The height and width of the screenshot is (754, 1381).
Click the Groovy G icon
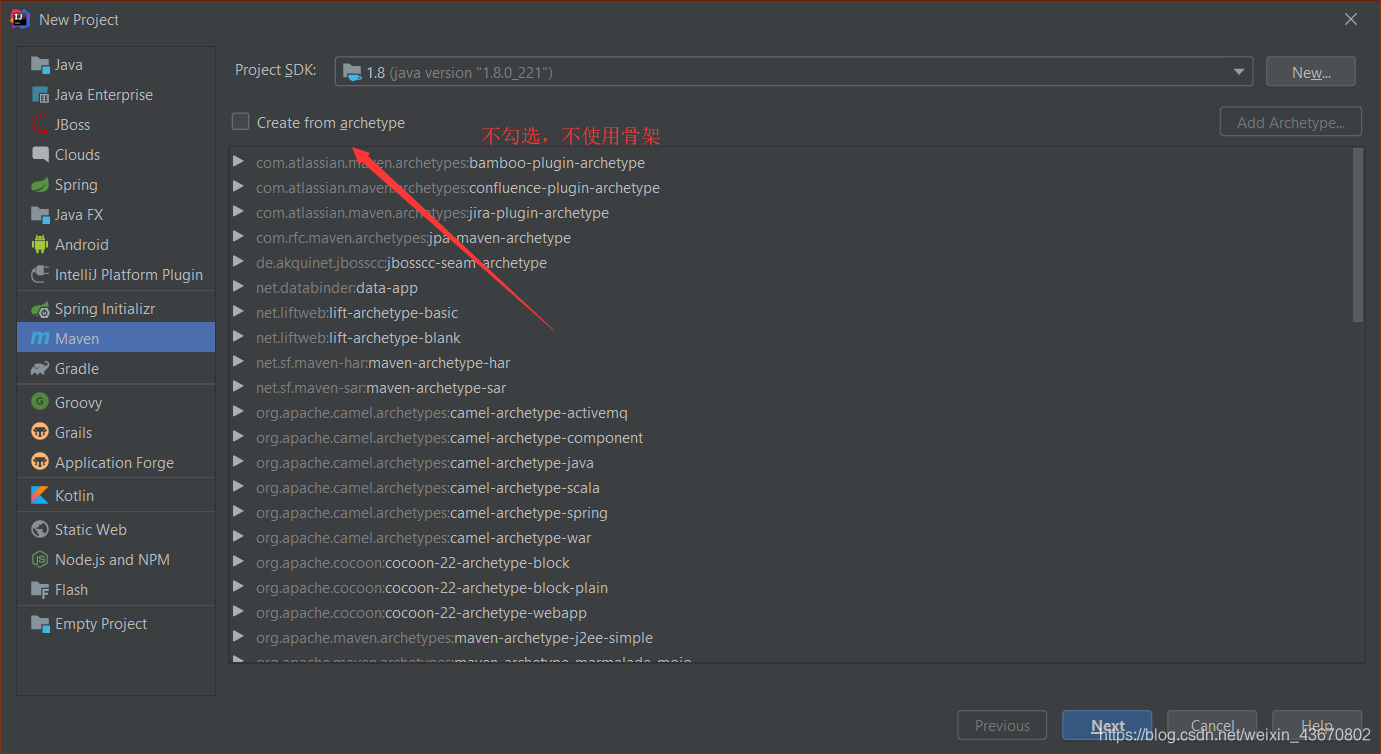[40, 402]
